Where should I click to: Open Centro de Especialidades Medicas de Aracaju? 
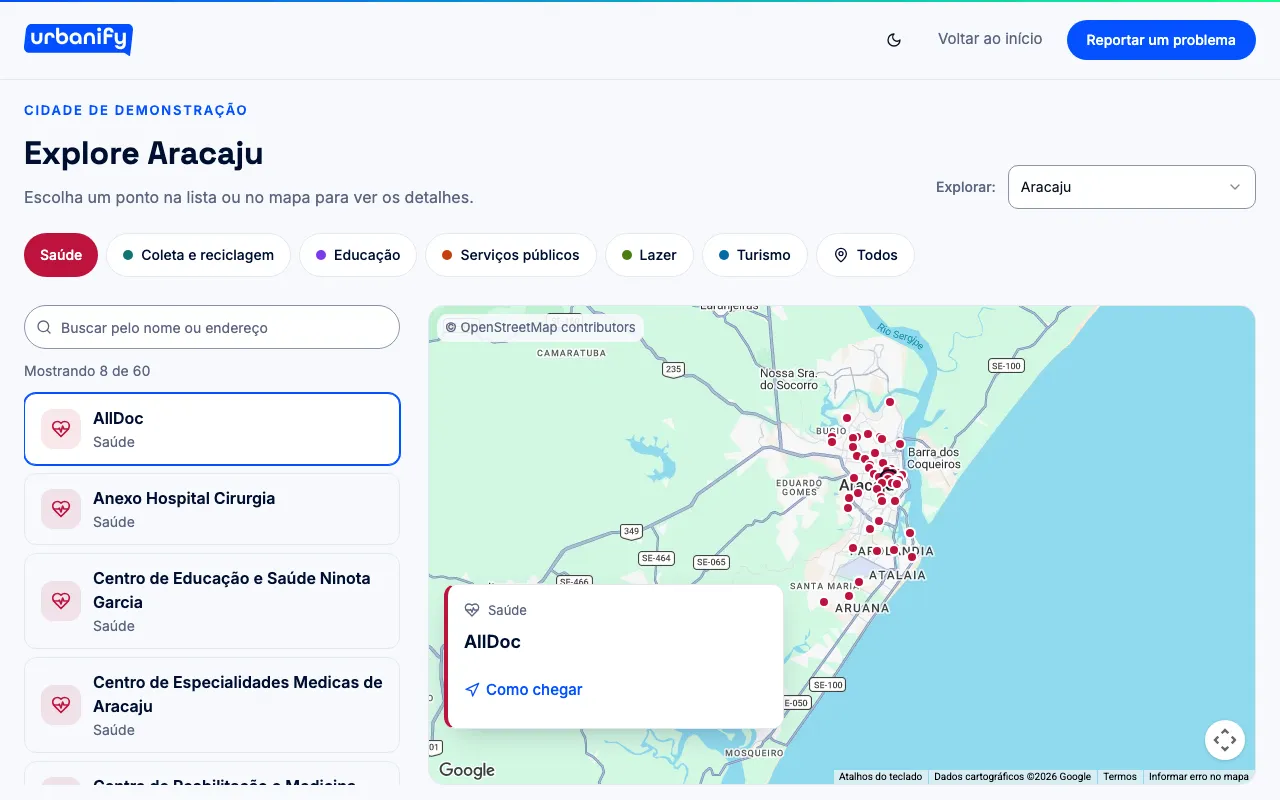(212, 705)
